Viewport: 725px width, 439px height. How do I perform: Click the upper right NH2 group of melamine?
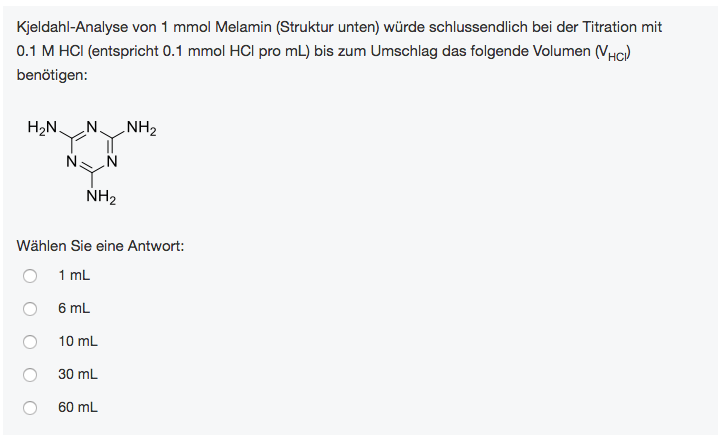pos(141,128)
